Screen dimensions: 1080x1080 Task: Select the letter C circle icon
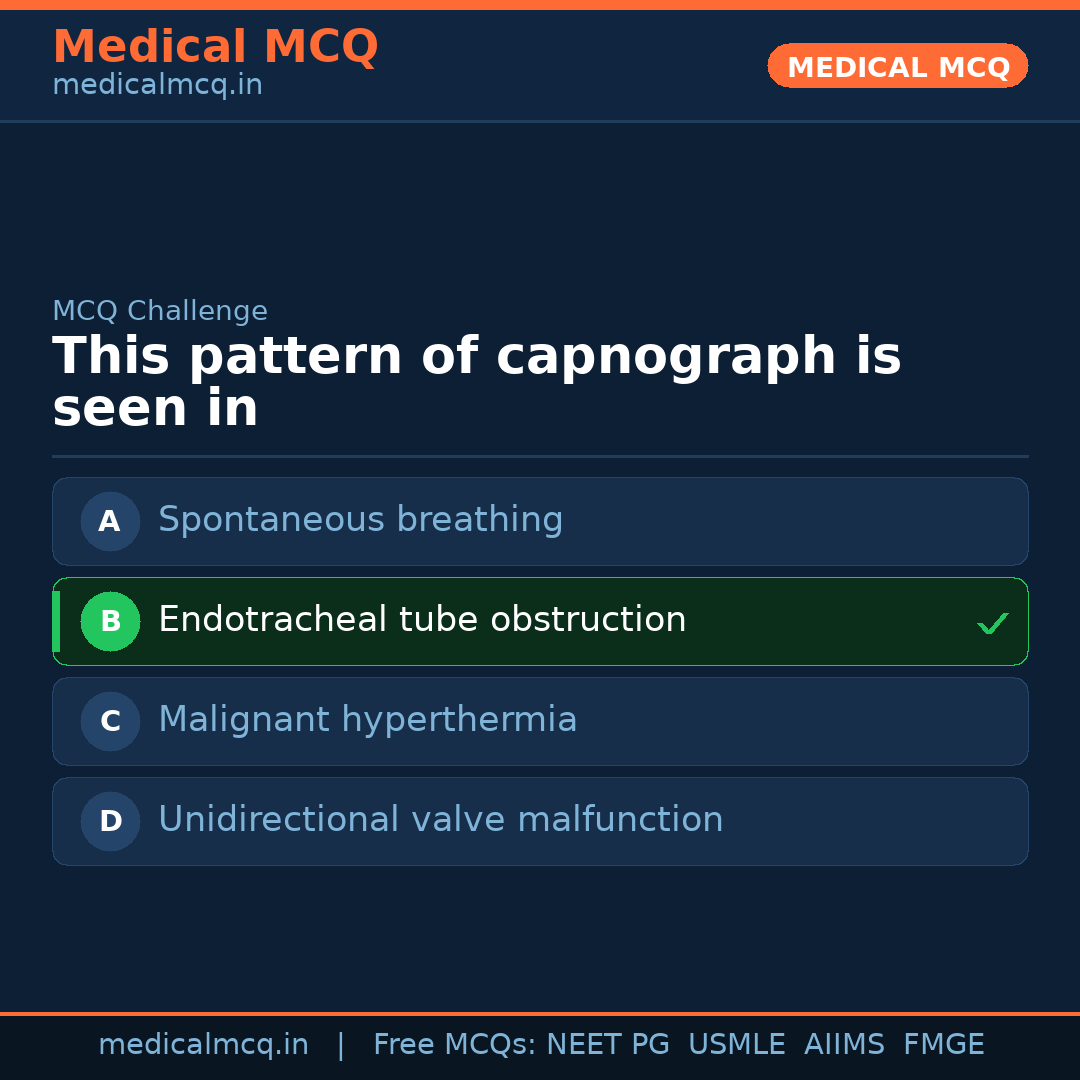(110, 721)
